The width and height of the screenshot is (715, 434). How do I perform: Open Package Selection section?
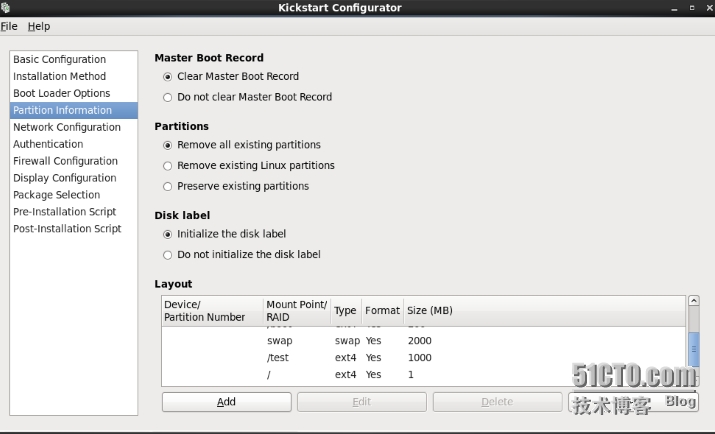pyautogui.click(x=73, y=195)
